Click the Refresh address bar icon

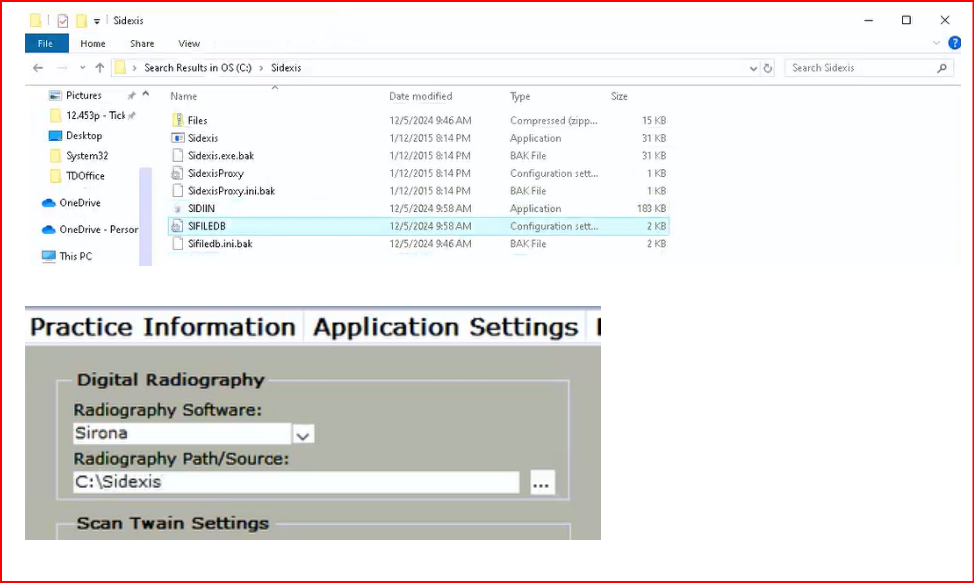pos(768,68)
